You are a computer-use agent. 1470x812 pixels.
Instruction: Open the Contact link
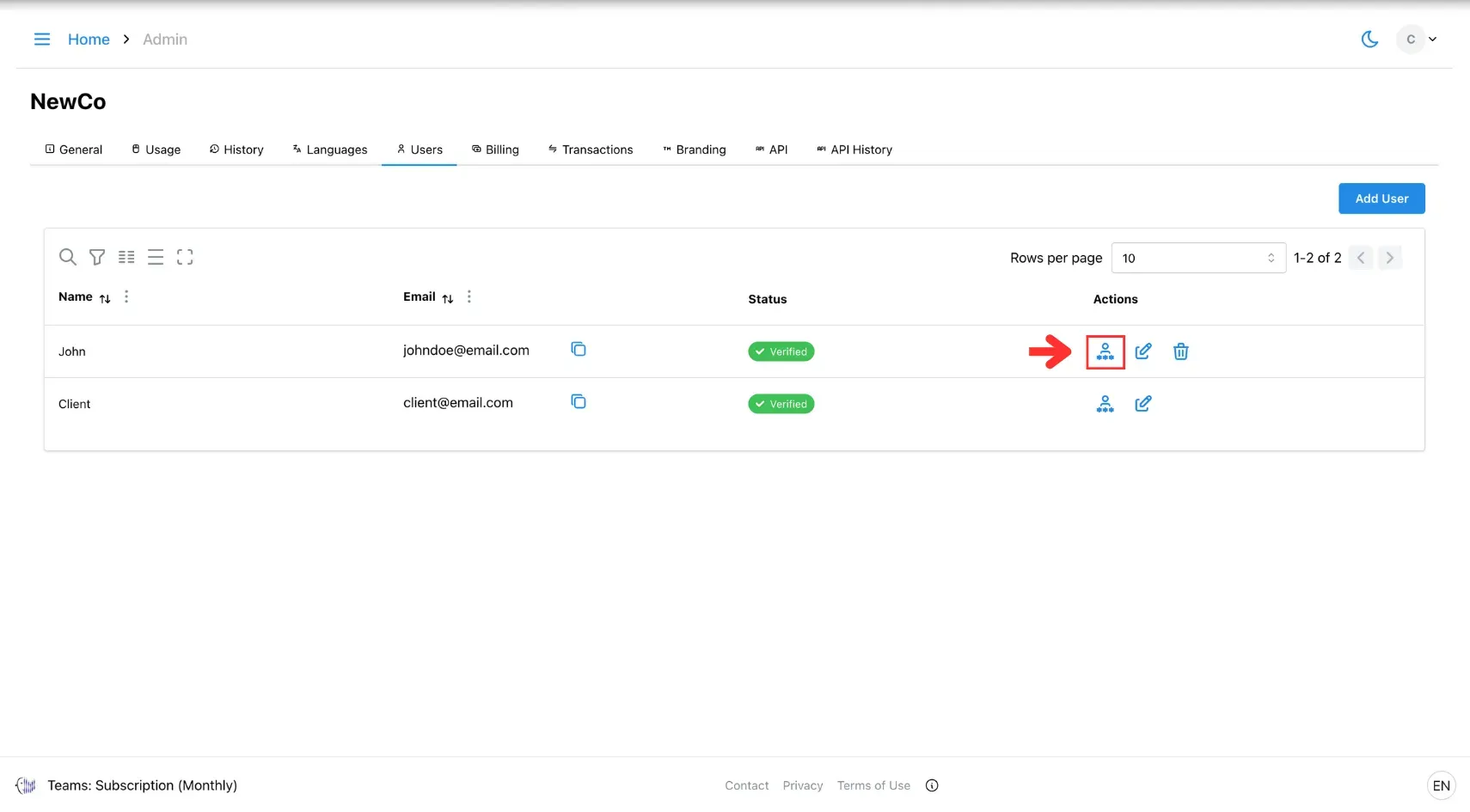click(x=747, y=785)
